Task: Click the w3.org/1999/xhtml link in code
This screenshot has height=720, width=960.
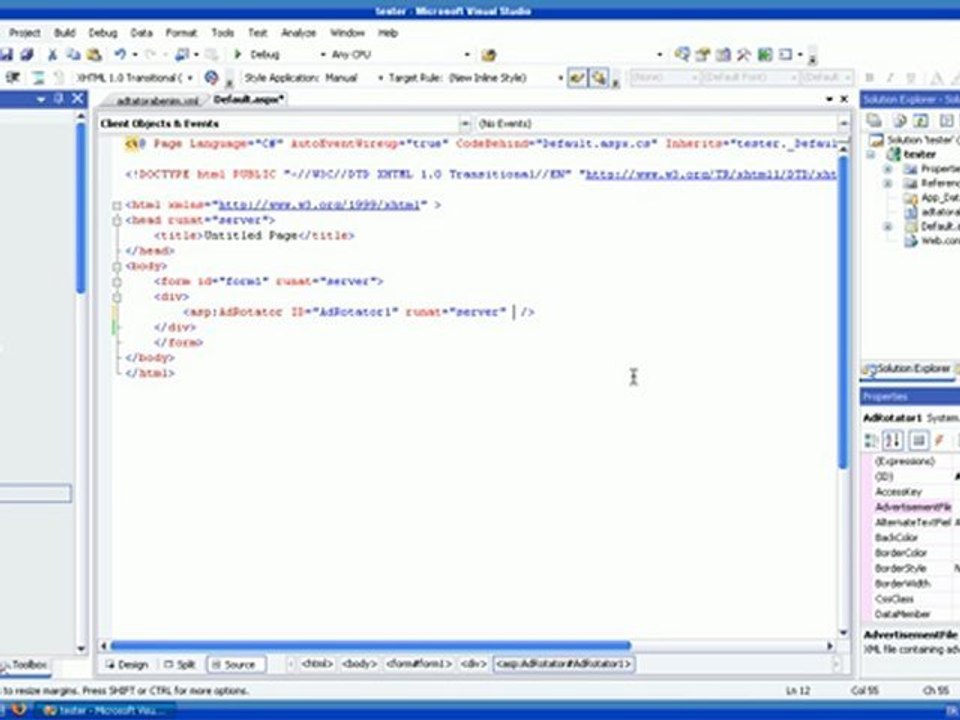Action: click(319, 205)
